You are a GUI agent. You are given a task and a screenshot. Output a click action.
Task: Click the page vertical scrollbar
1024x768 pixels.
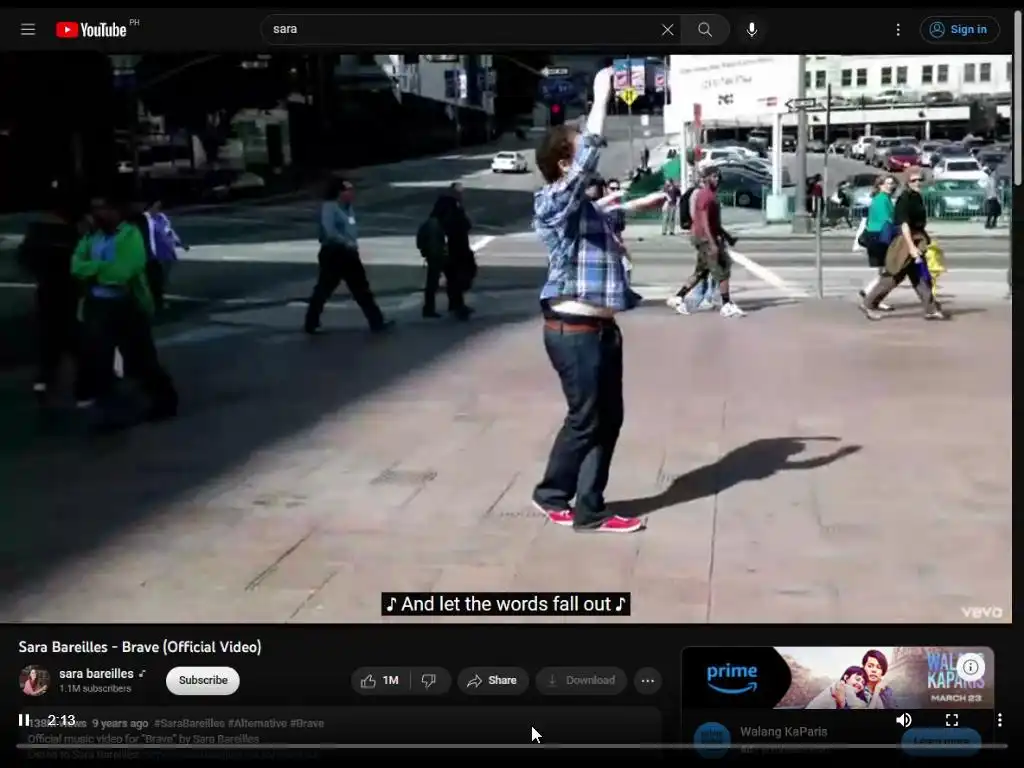tap(1018, 98)
